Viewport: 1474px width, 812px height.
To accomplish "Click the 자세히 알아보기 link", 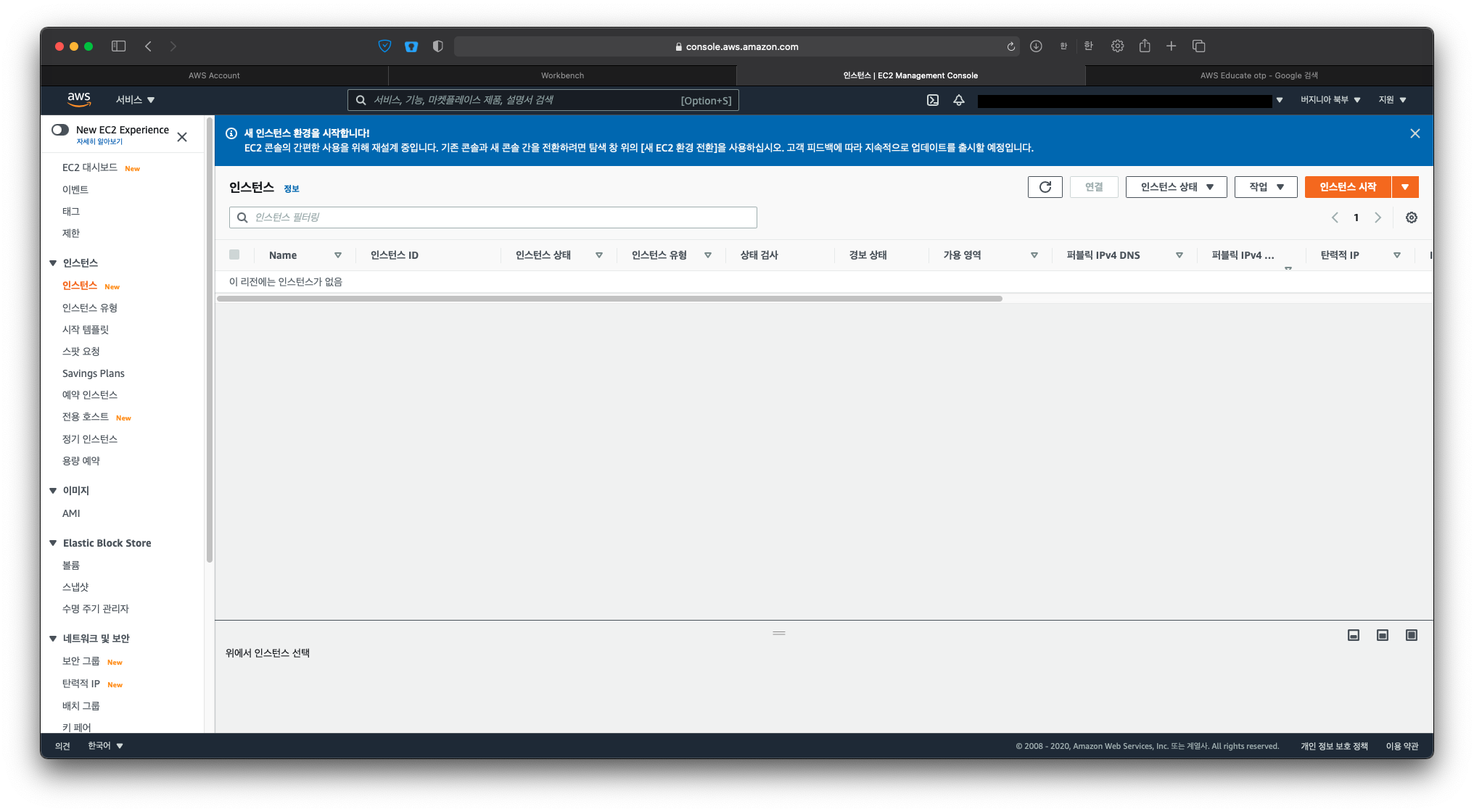I will pos(99,142).
